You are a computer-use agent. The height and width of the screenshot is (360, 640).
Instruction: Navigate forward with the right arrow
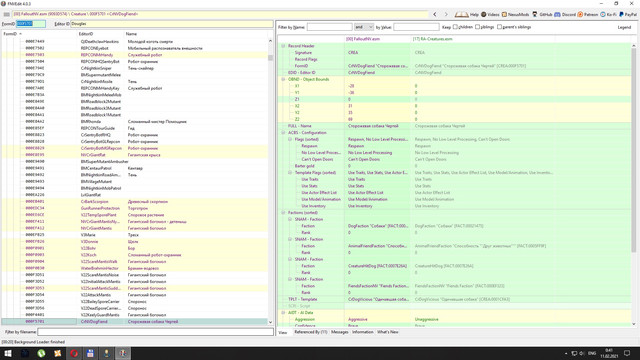(446, 14)
